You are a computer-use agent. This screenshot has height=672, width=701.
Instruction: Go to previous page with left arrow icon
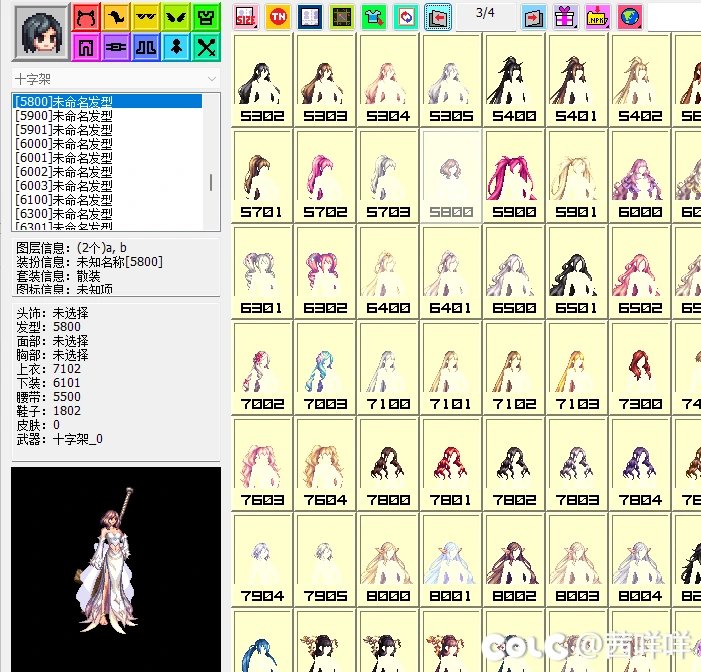[x=438, y=17]
